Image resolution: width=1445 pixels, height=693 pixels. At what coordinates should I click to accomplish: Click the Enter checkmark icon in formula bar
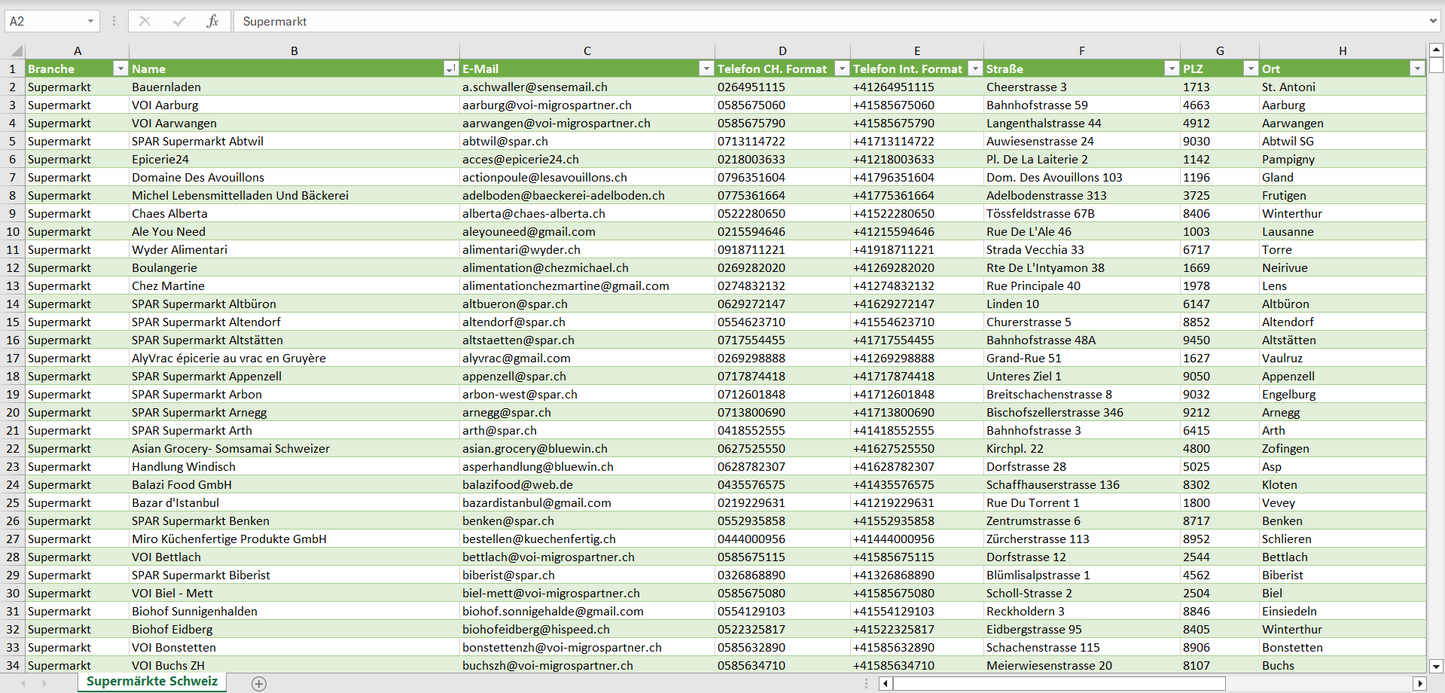tap(179, 21)
